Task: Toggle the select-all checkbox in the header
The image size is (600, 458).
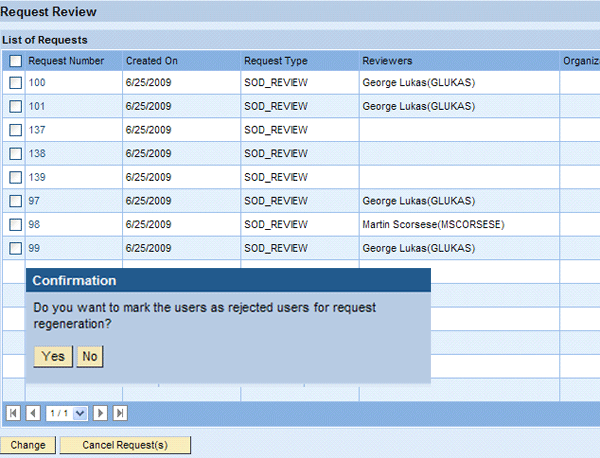Action: tap(15, 61)
